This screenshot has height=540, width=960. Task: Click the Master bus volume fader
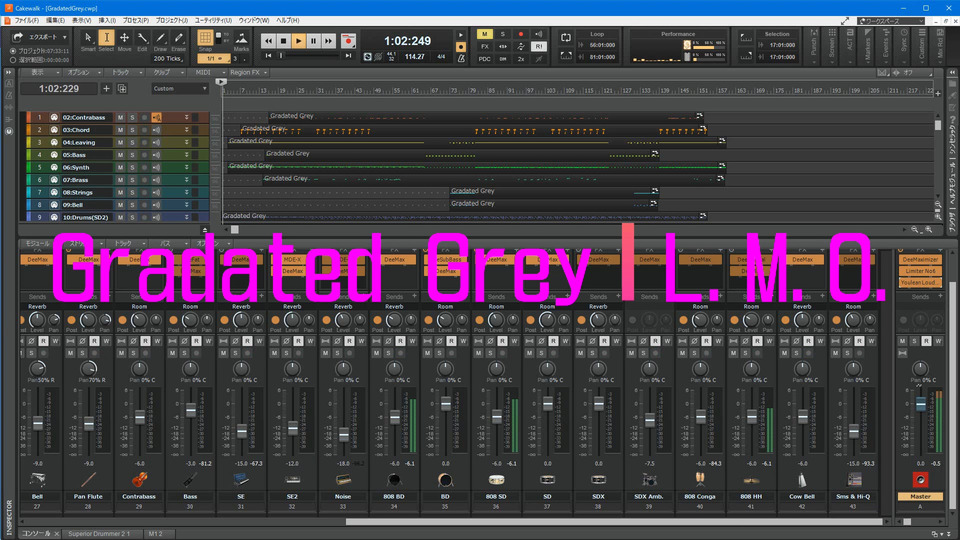tap(920, 404)
